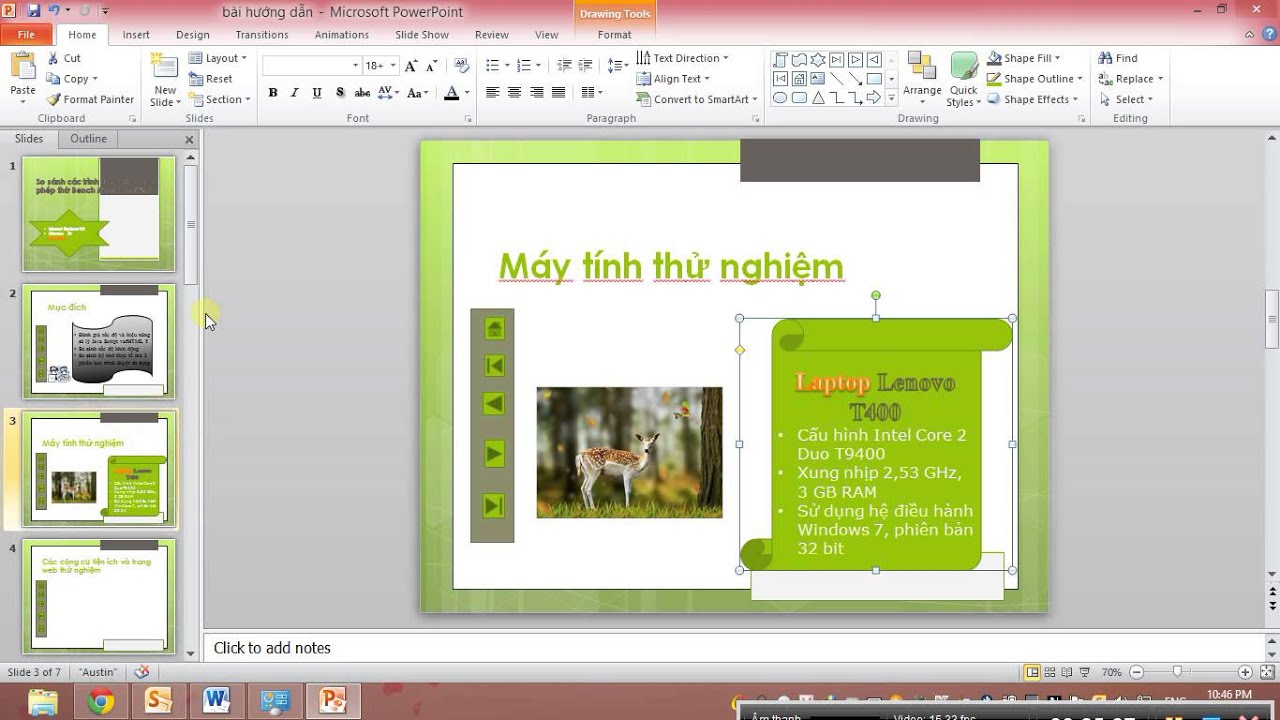Select the Oval shape in the shapes gallery
1280x720 pixels.
780,98
